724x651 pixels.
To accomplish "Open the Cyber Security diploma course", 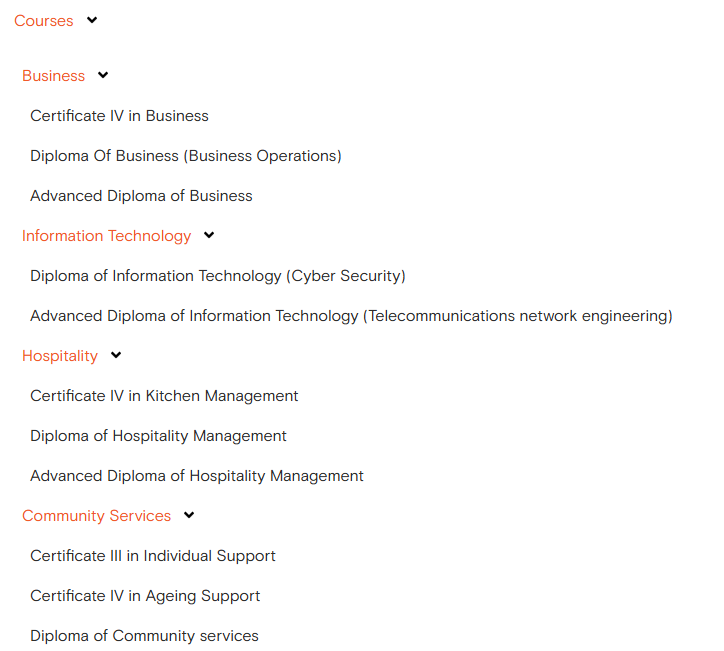I will point(218,276).
